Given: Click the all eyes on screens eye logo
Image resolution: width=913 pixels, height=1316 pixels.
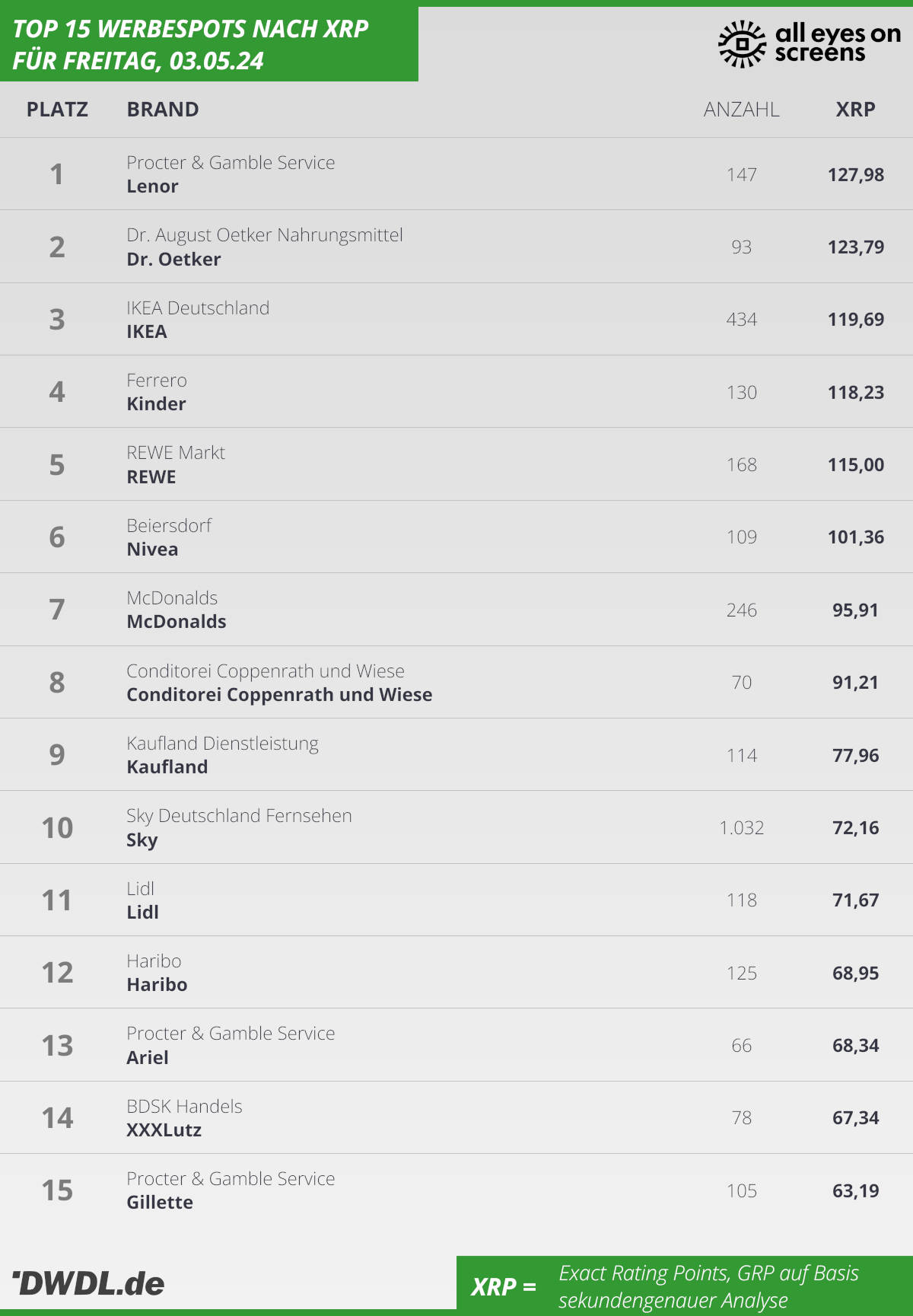Looking at the screenshot, I should (x=742, y=44).
